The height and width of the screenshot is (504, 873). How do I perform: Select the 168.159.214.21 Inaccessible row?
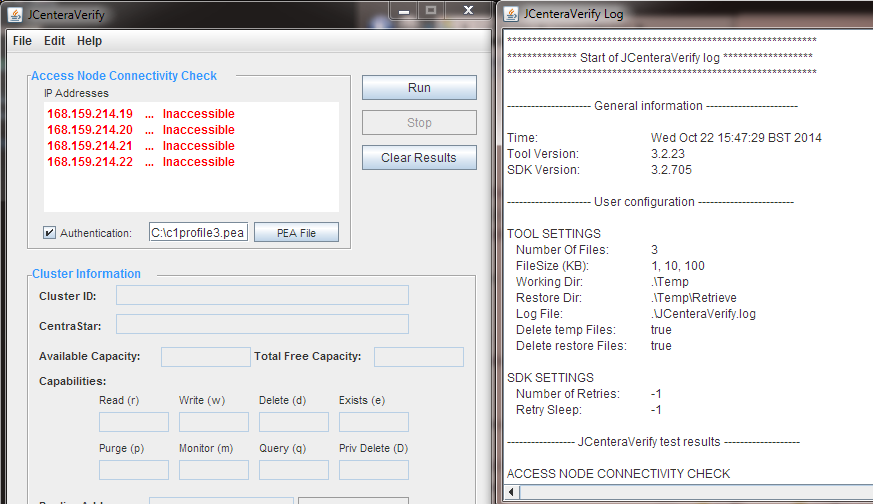[141, 146]
